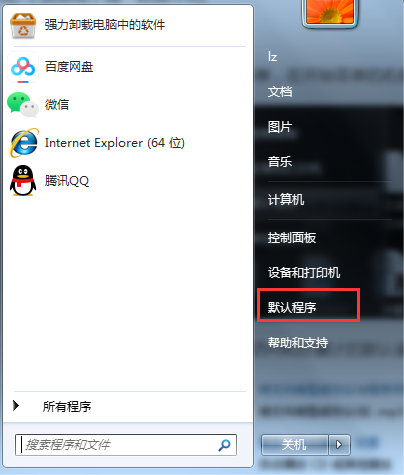Launch Internet Explorer (64 位) icon
This screenshot has height=475, width=404.
coord(24,143)
